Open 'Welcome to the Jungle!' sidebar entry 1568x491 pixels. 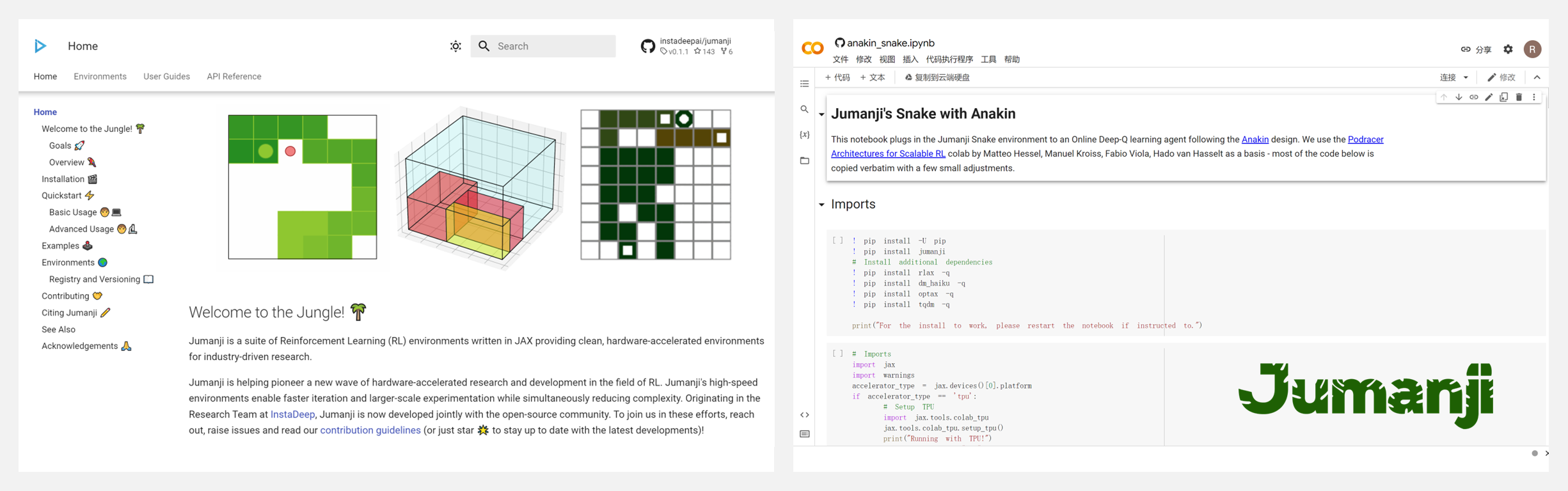93,129
